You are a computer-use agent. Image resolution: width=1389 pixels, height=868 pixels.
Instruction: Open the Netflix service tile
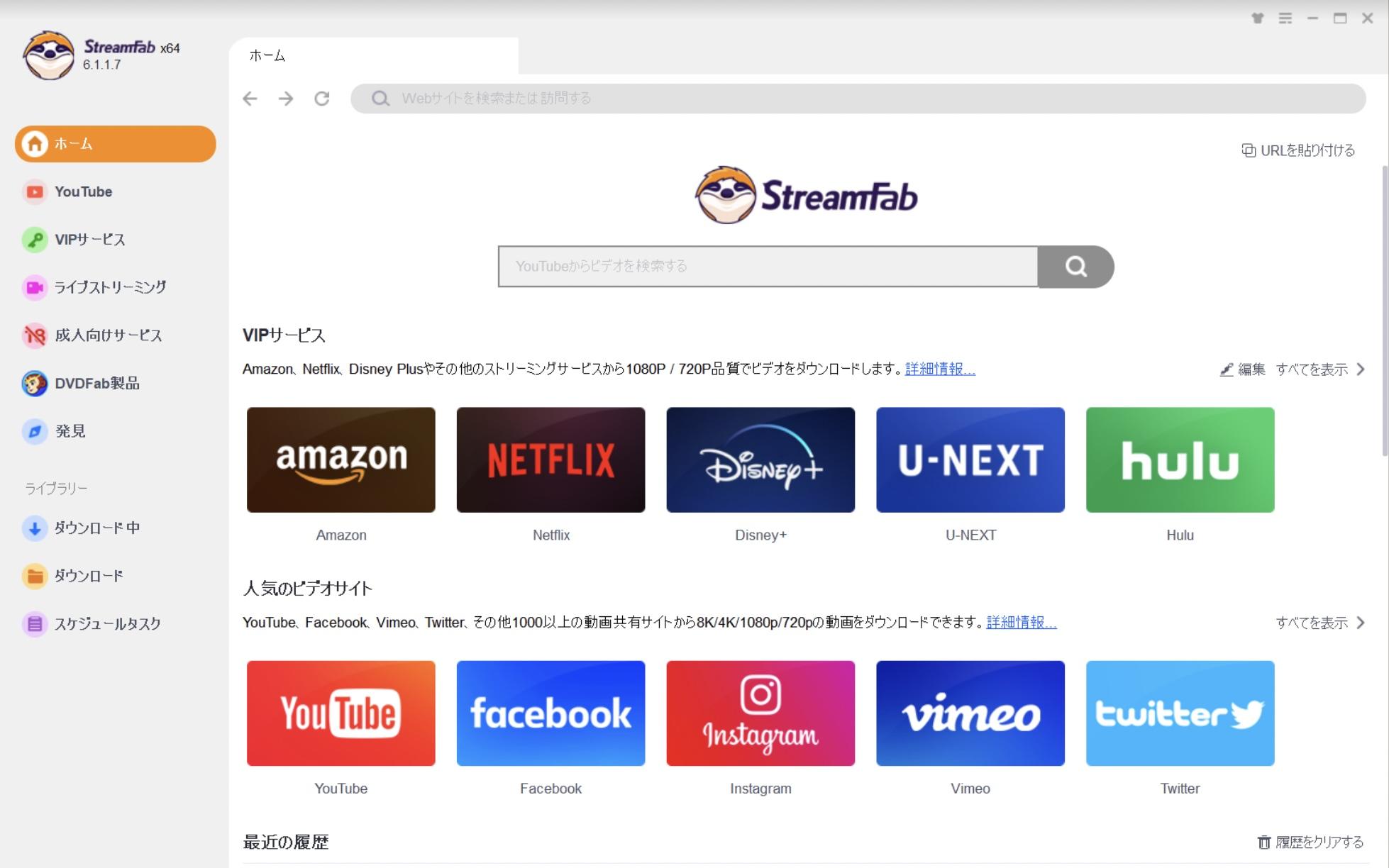tap(551, 460)
